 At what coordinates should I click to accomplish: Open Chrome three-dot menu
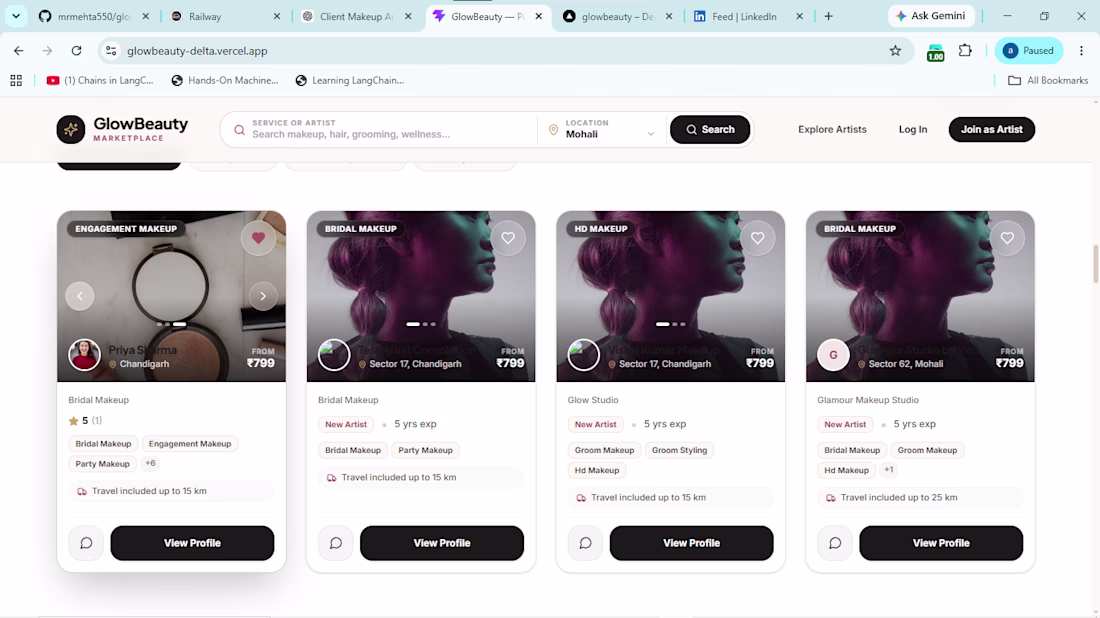[1081, 51]
